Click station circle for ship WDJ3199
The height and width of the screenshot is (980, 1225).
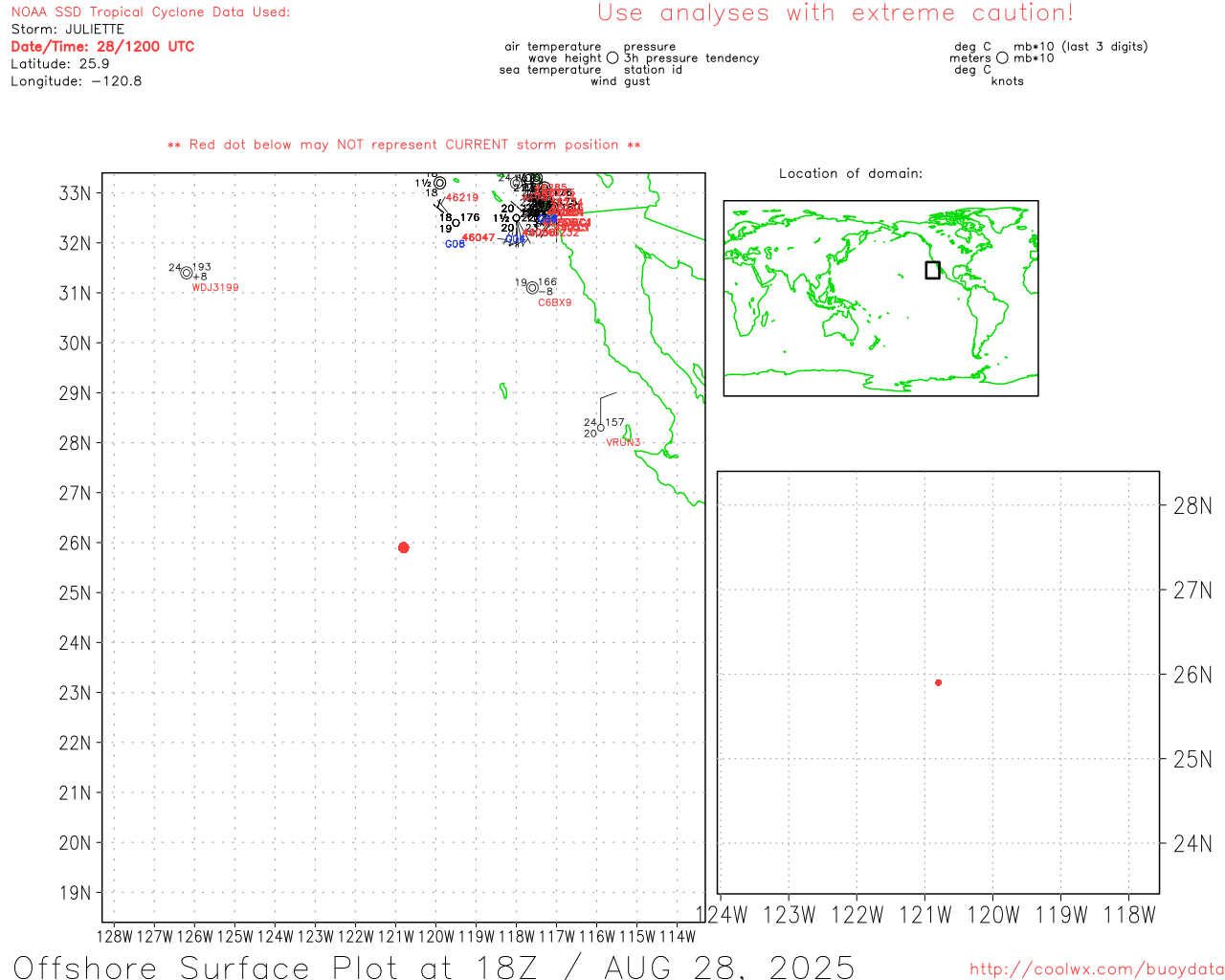187,273
